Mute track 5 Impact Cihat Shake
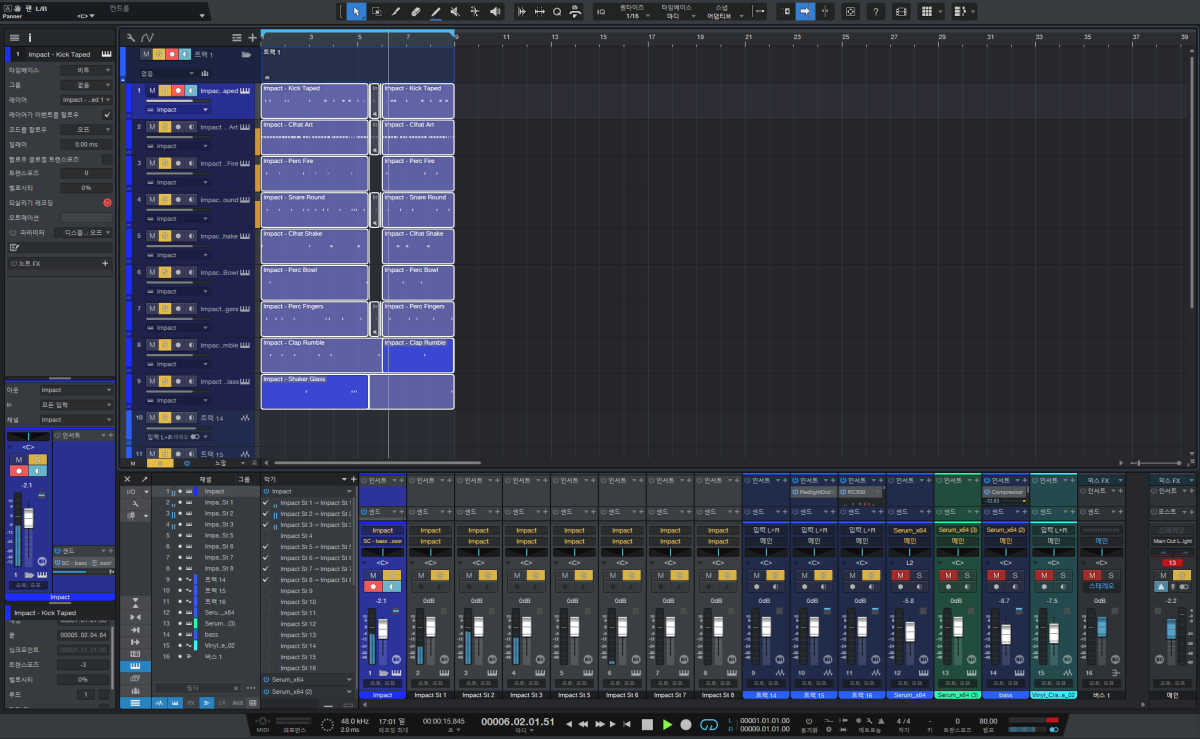This screenshot has width=1200, height=739. [152, 236]
